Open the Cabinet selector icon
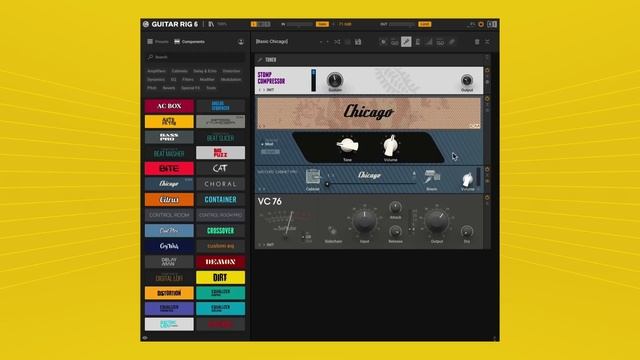640x360 pixels. 313,177
